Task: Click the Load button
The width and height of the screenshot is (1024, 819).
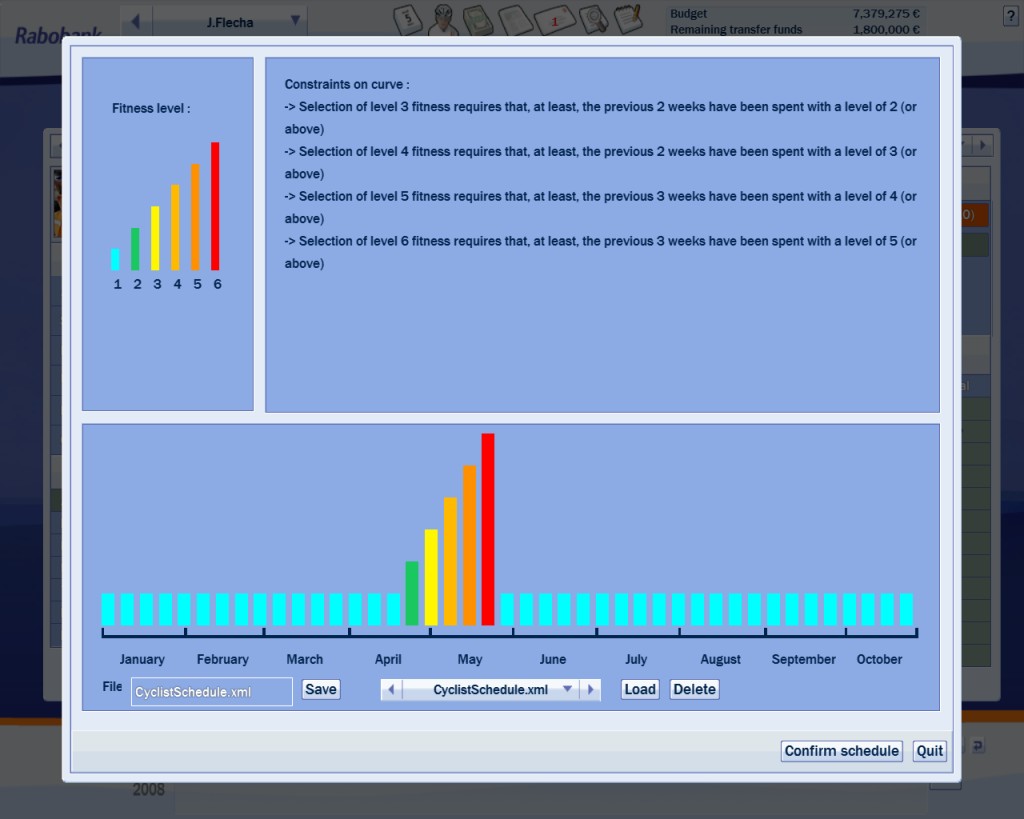Action: click(640, 689)
